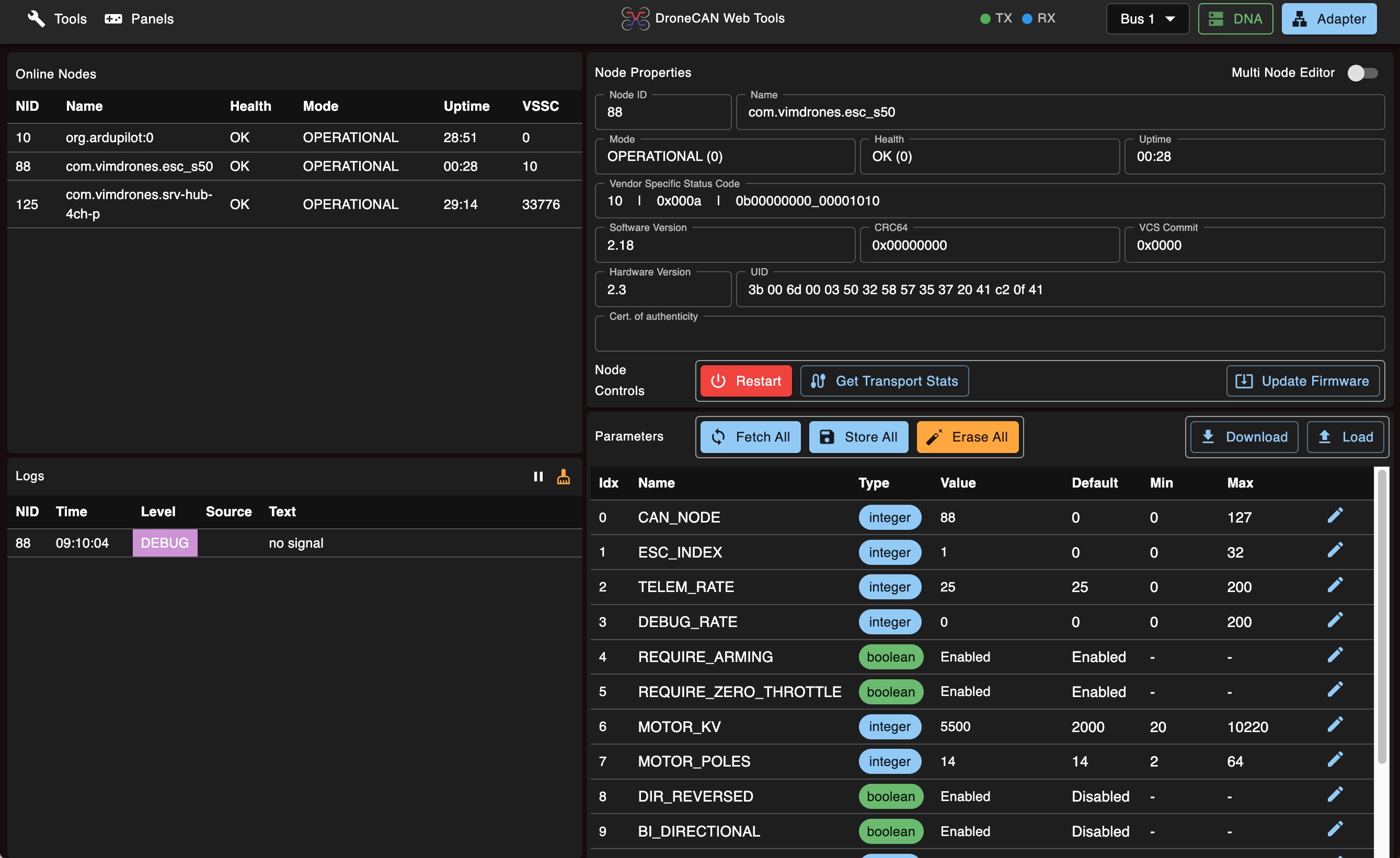1400x858 pixels.
Task: Click the CRC64 field
Action: (x=989, y=245)
